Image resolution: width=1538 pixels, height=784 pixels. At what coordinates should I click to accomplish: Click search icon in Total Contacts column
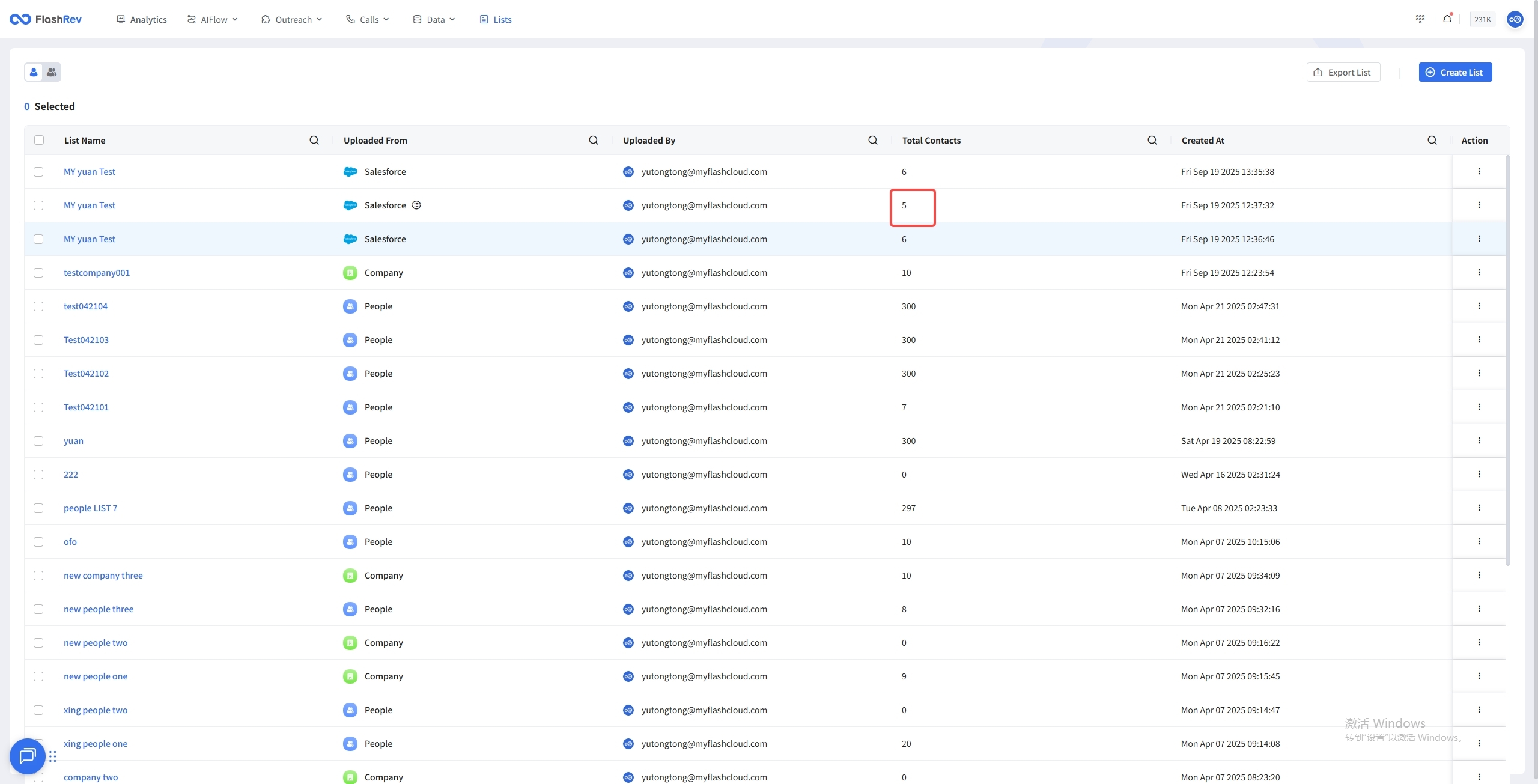tap(1152, 140)
